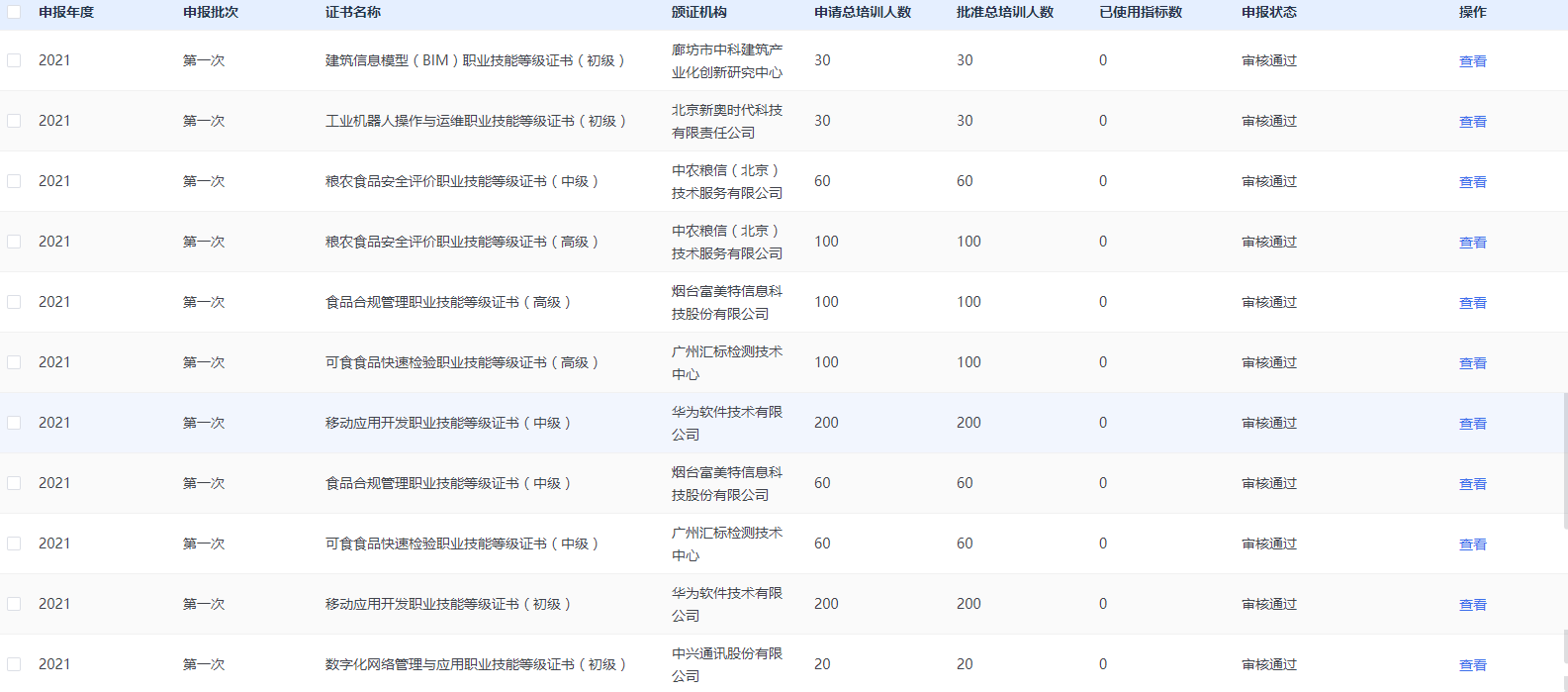Check the row box for 粮农食品安全评价(高级)
The width and height of the screenshot is (1568, 692).
click(x=14, y=242)
